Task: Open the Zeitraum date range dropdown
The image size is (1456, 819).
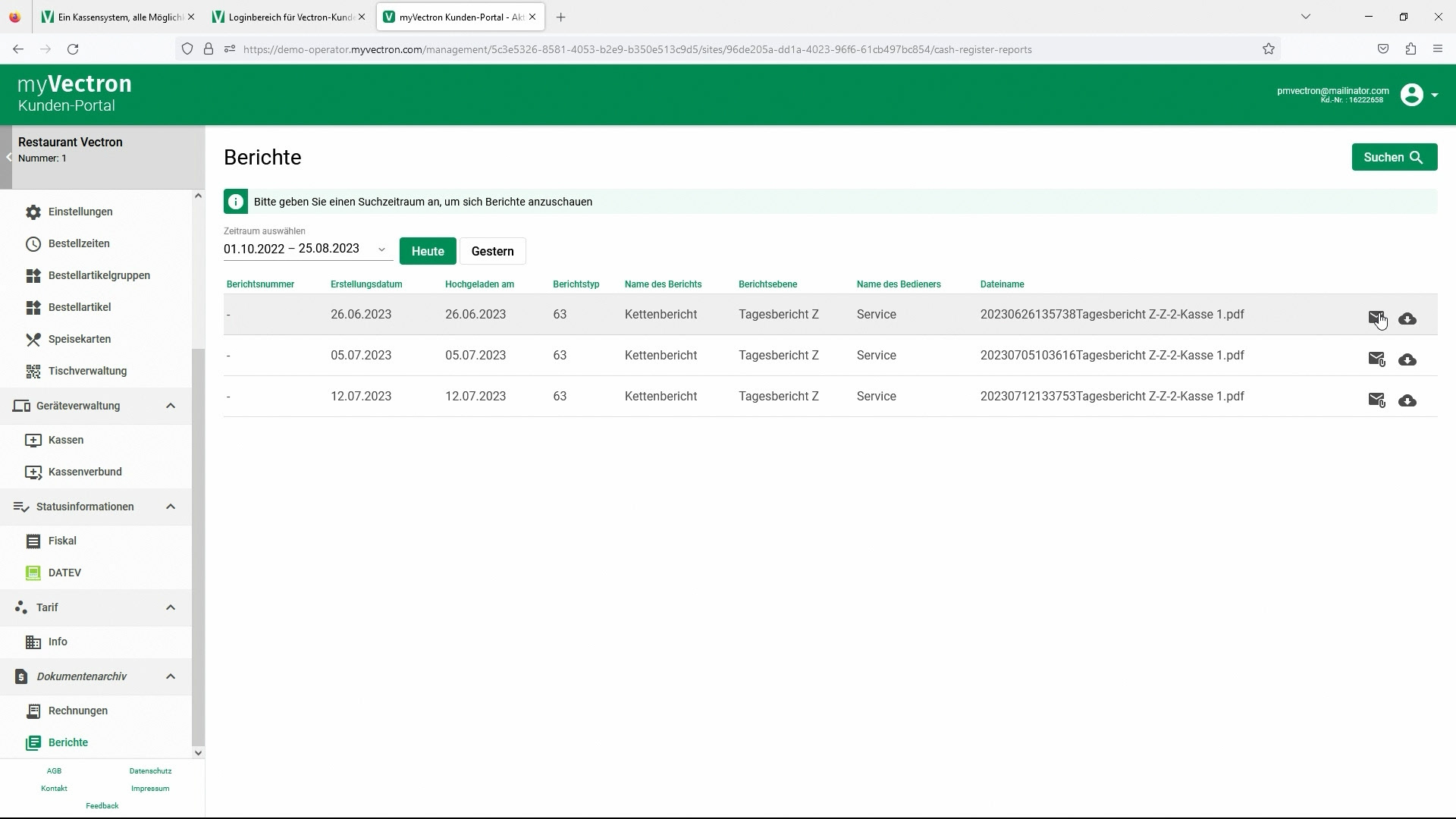Action: [381, 249]
